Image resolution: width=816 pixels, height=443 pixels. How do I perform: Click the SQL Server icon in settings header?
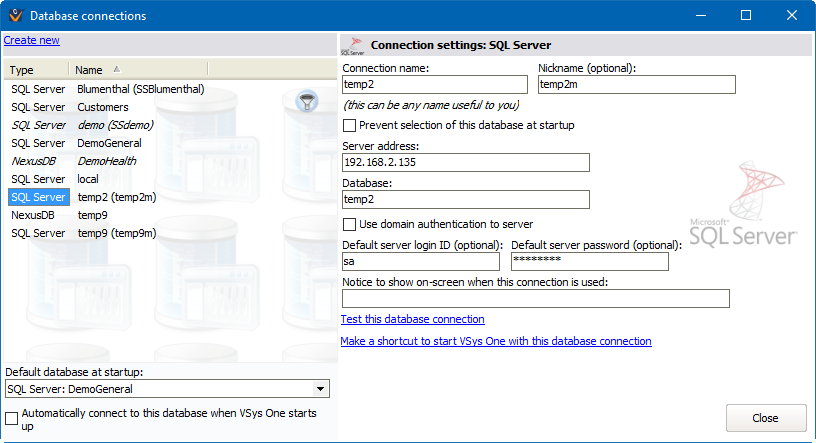pyautogui.click(x=352, y=45)
